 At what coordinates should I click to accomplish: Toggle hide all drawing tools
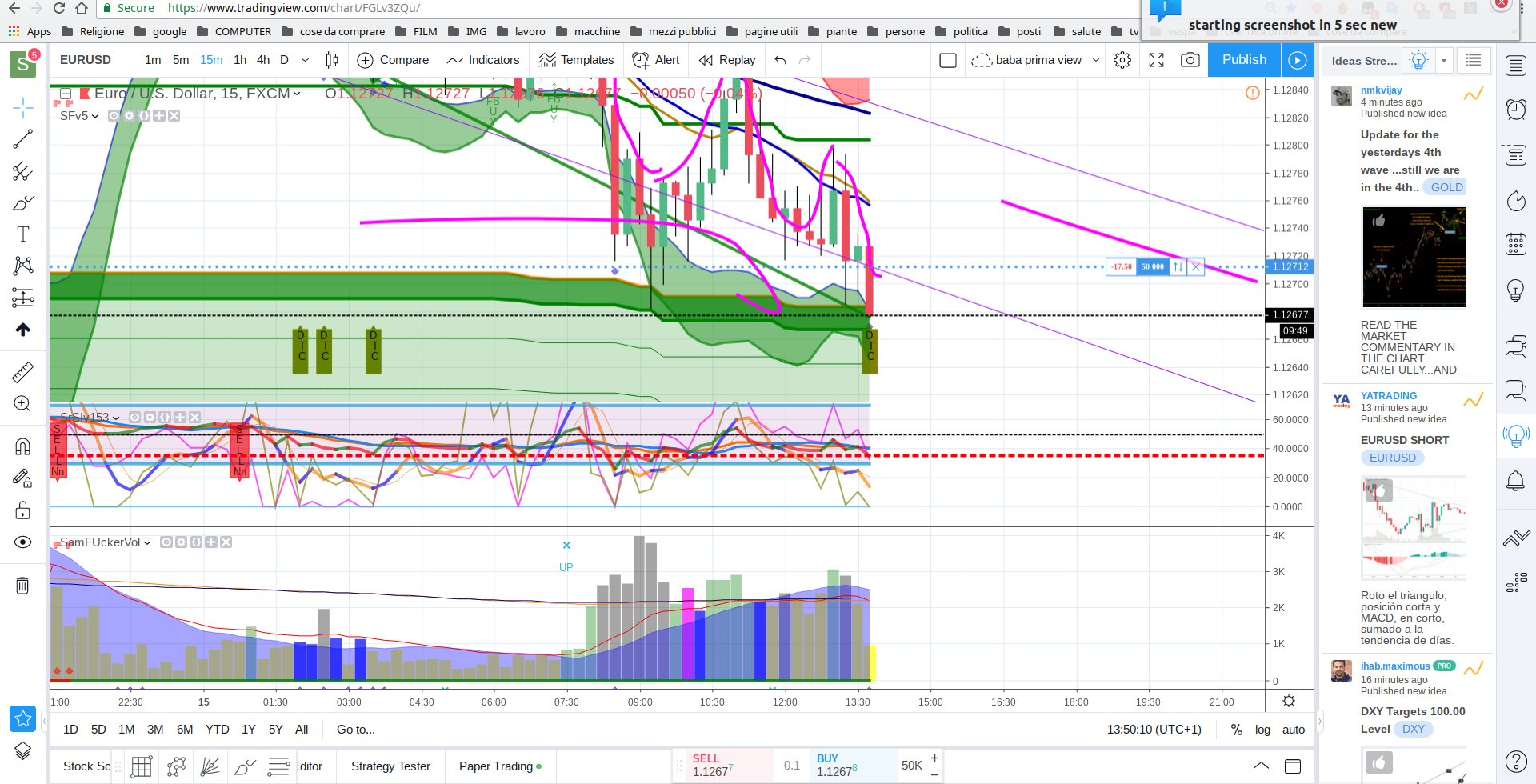coord(22,542)
